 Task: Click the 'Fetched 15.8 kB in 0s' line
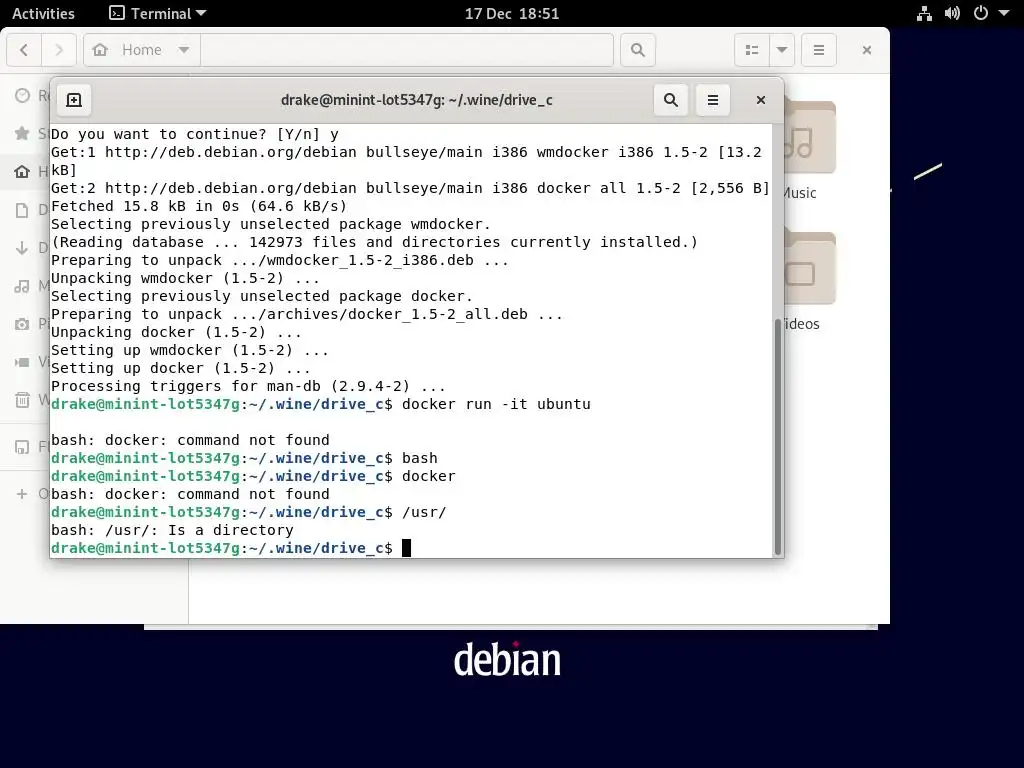coord(199,206)
